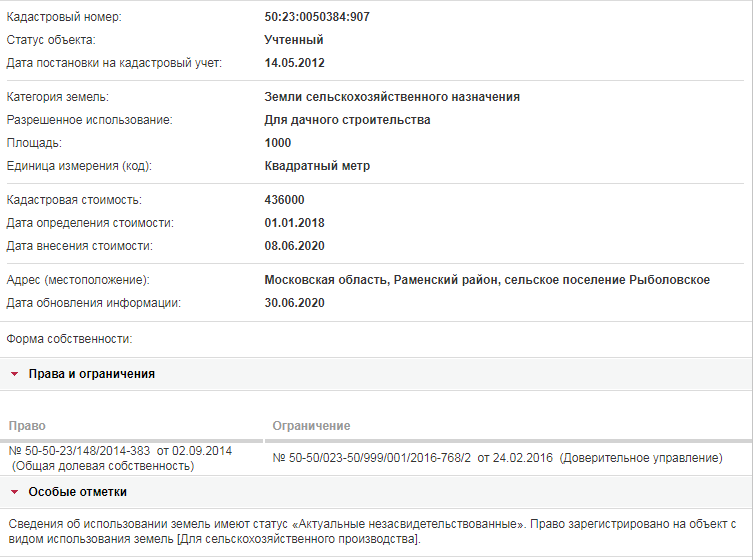Click the Право column header
The width and height of the screenshot is (753, 560).
click(x=27, y=426)
